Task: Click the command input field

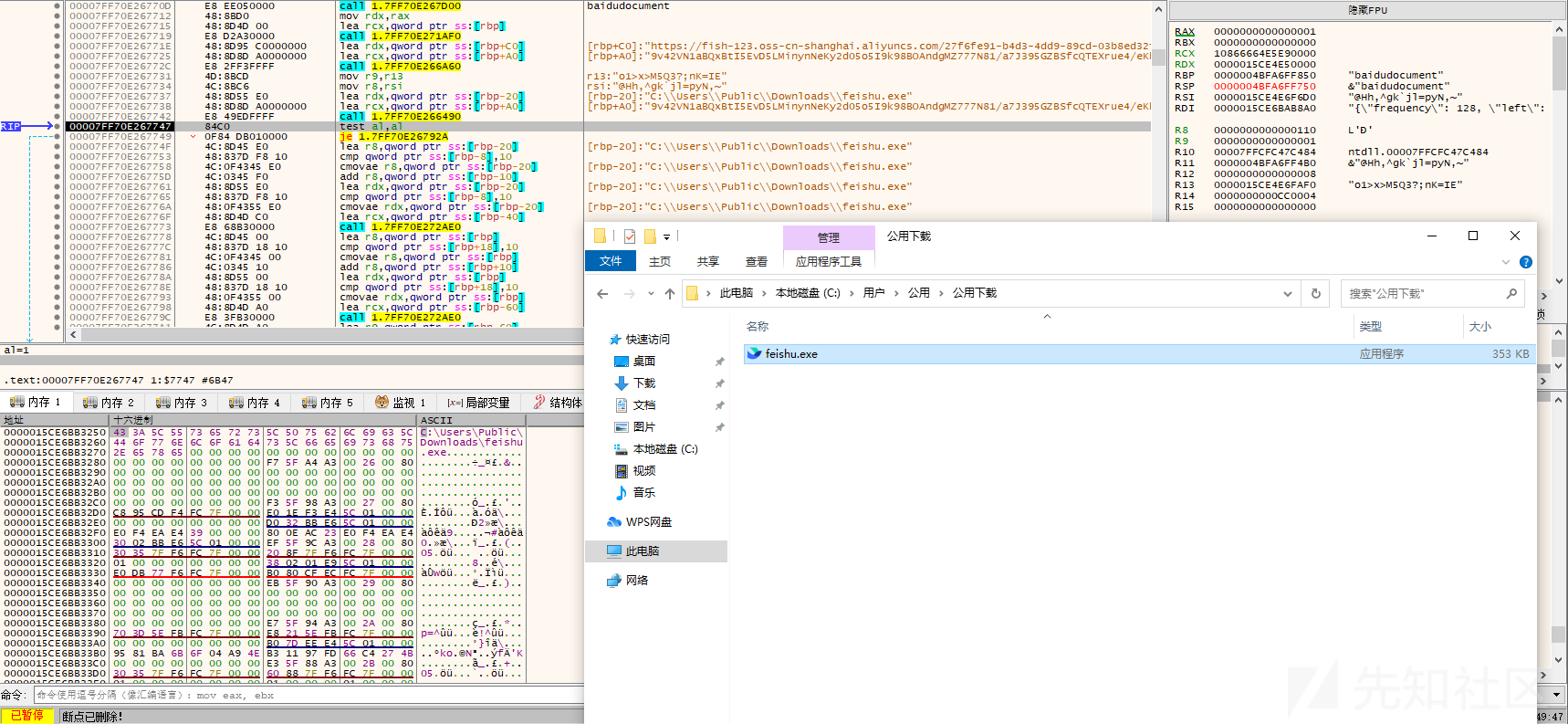Action: [310, 695]
